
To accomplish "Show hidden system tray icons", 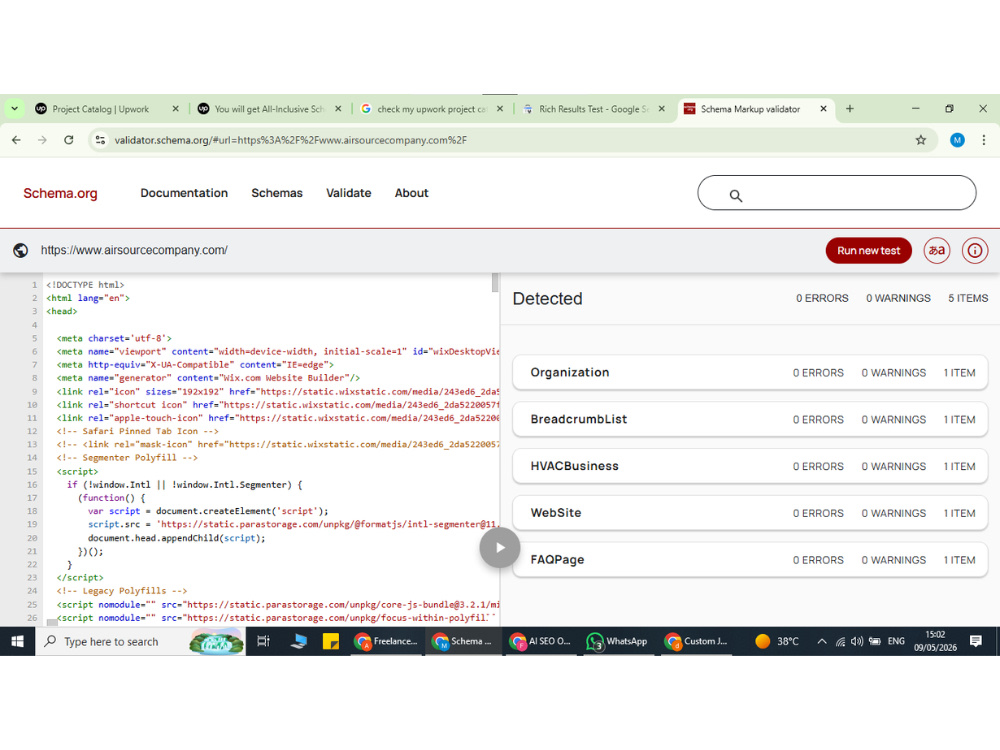I will pyautogui.click(x=822, y=642).
